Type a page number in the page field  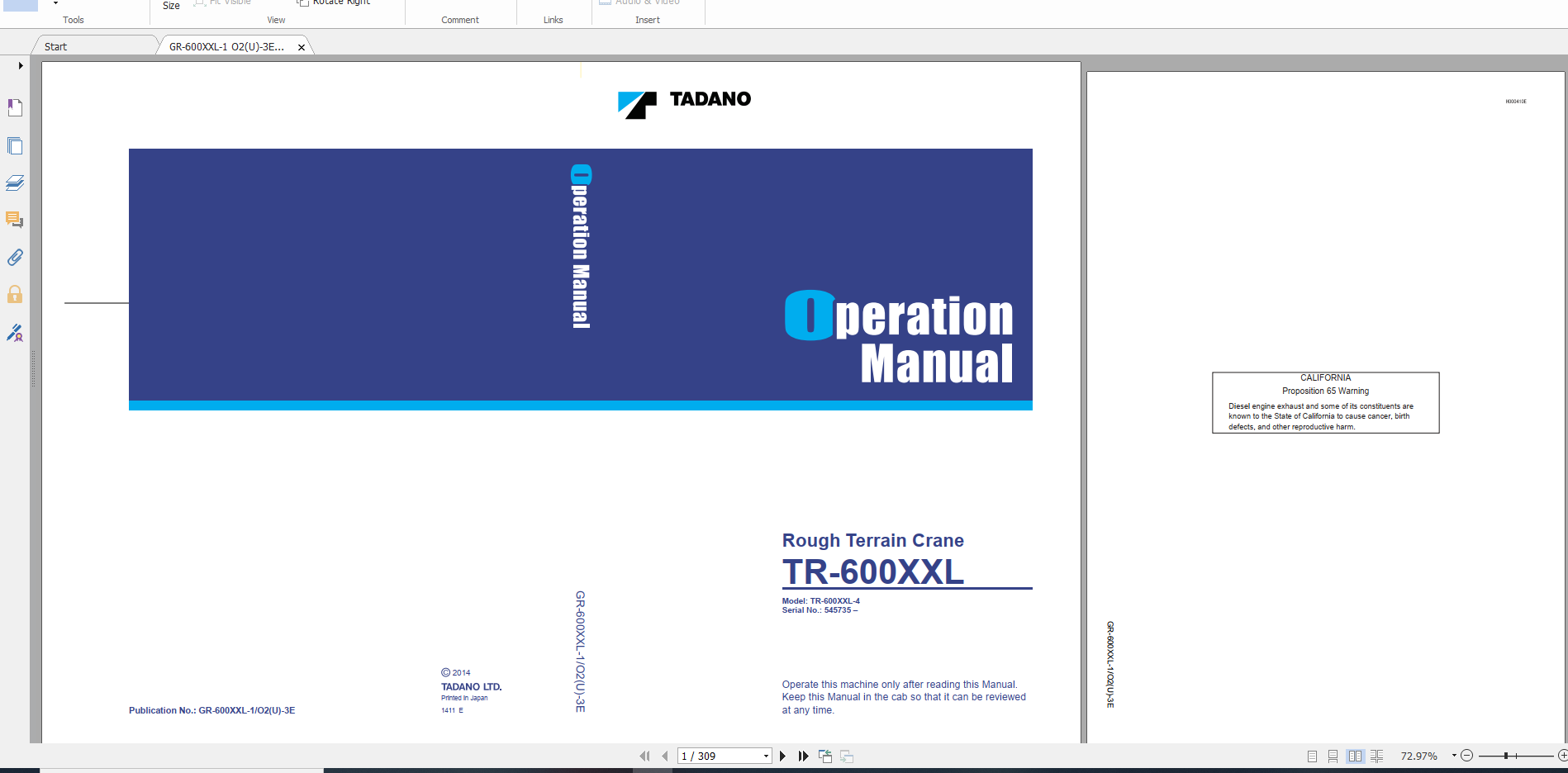[x=710, y=755]
